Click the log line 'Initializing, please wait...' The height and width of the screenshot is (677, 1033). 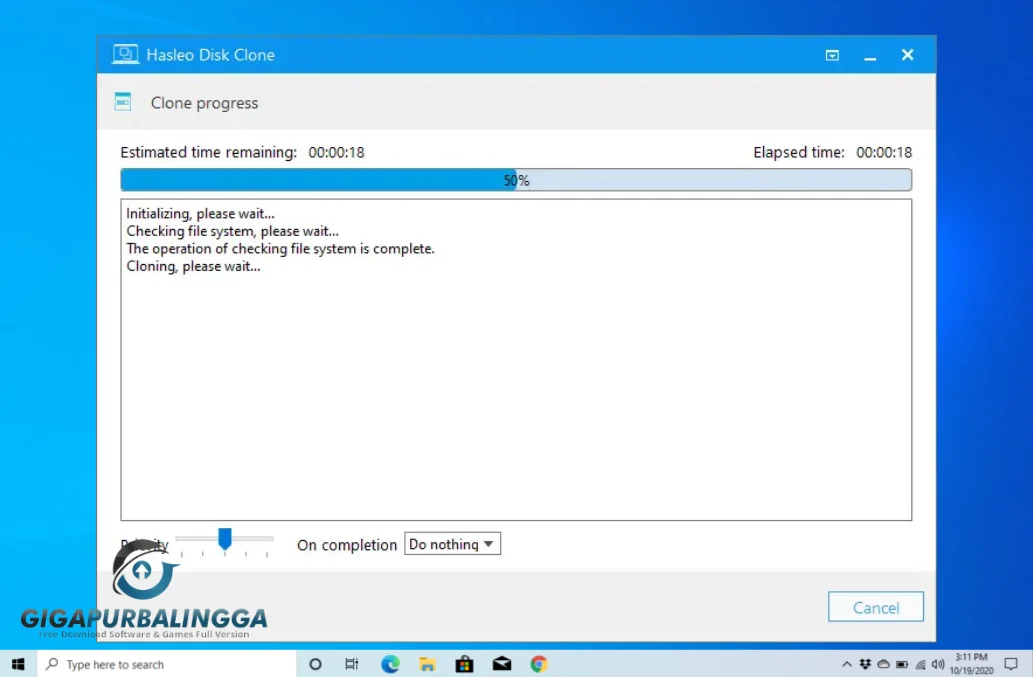coord(200,213)
